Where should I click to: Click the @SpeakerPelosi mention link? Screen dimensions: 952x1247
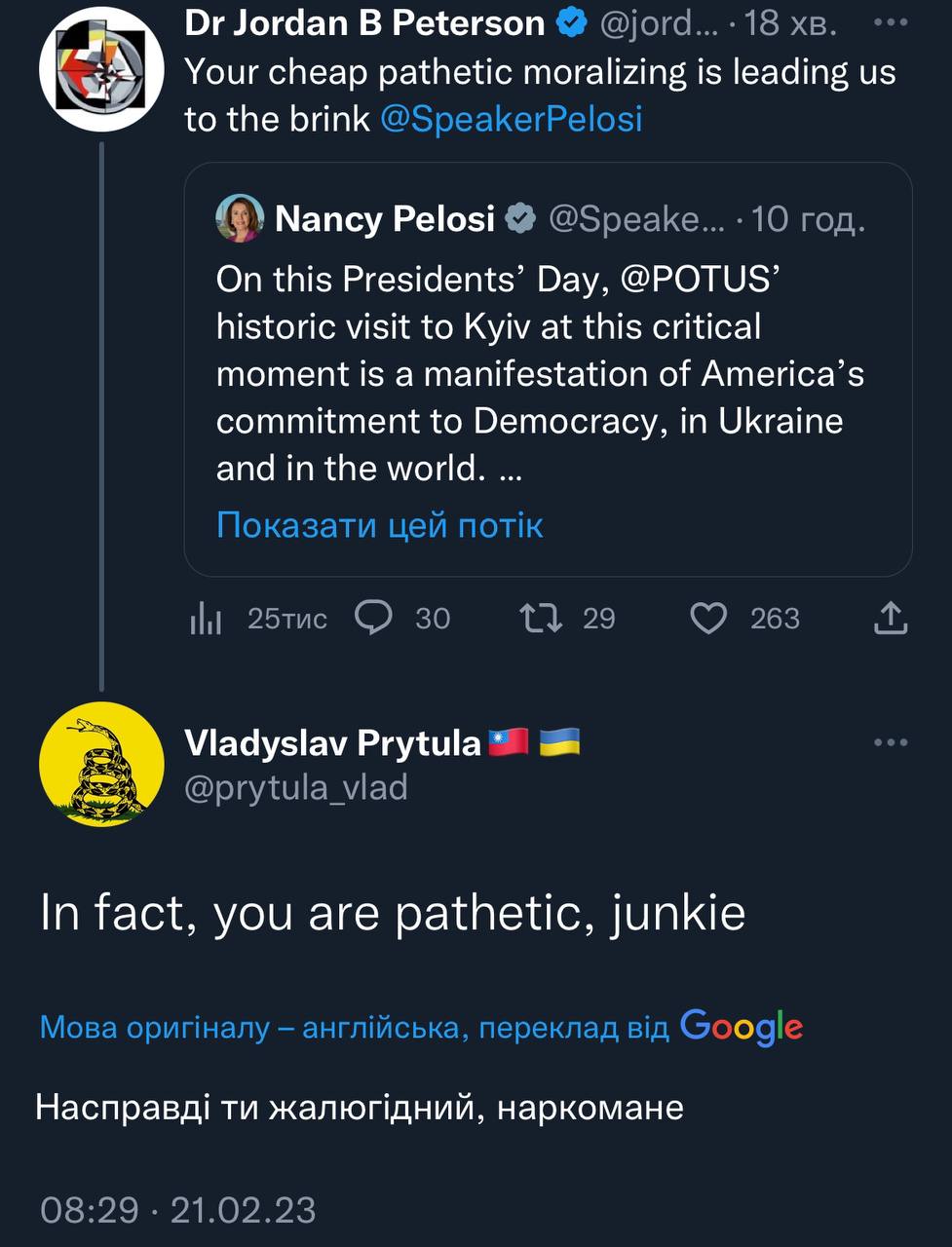[511, 119]
